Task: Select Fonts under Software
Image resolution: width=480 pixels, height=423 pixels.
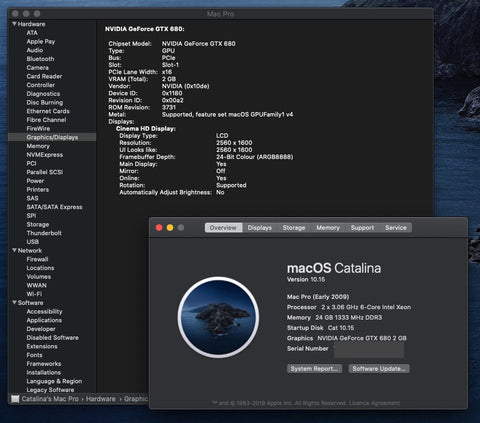Action: (x=34, y=355)
